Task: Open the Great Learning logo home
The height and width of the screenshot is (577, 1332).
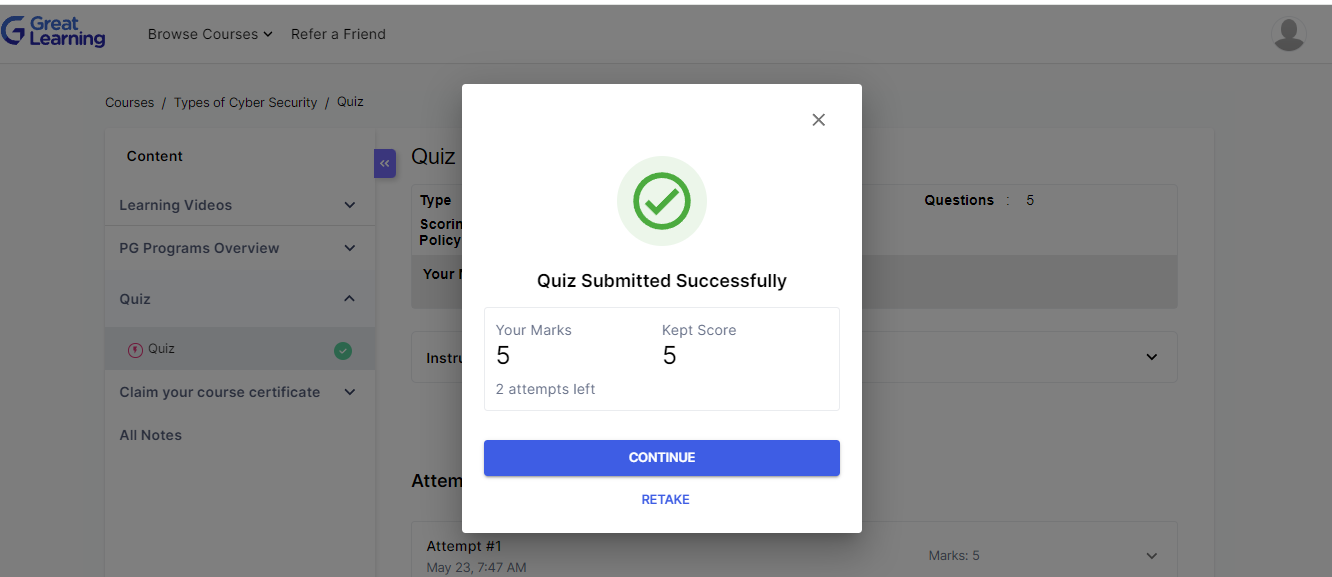Action: click(54, 32)
